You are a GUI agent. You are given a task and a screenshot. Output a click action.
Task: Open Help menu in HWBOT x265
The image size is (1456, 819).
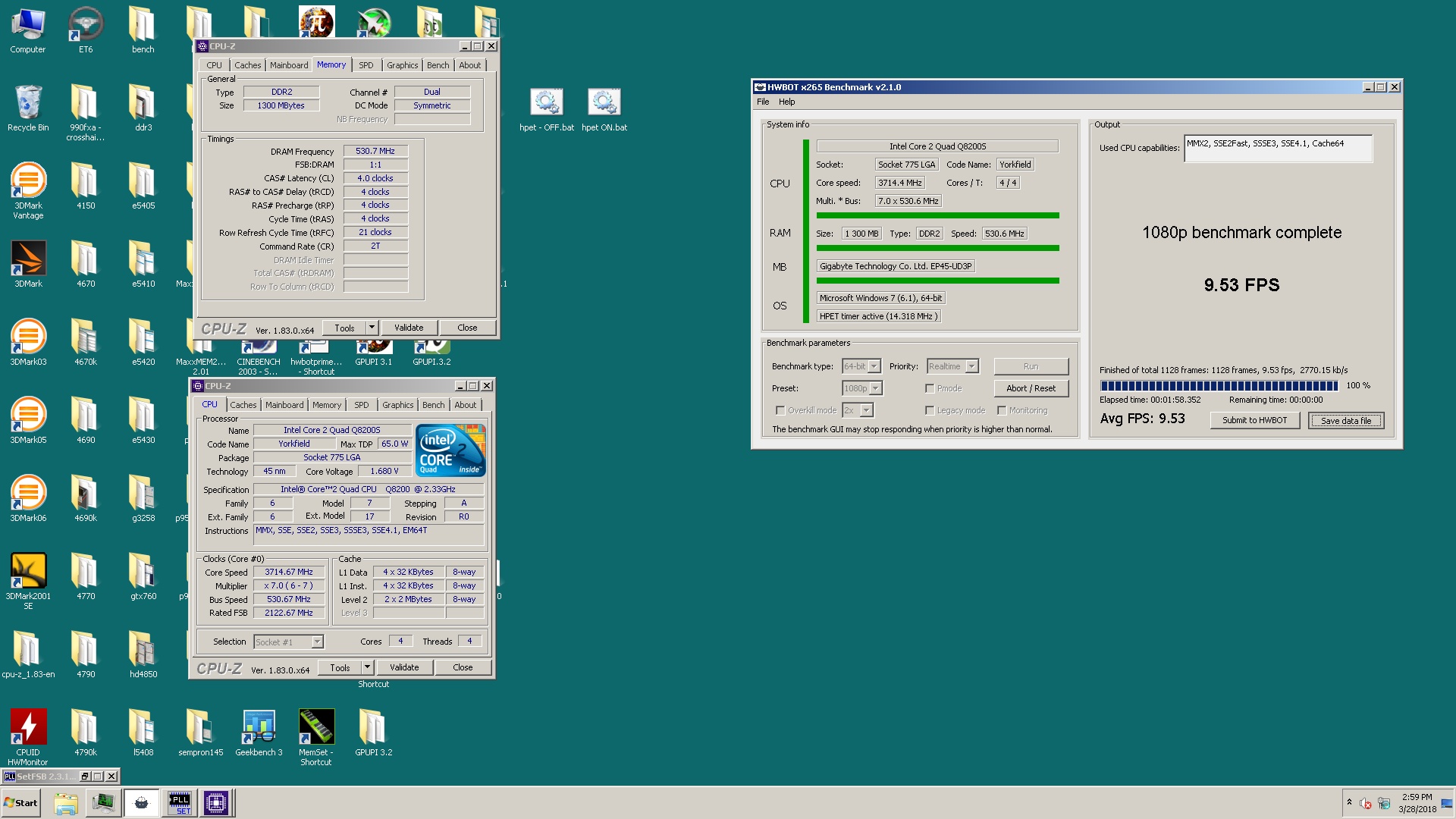pyautogui.click(x=787, y=102)
